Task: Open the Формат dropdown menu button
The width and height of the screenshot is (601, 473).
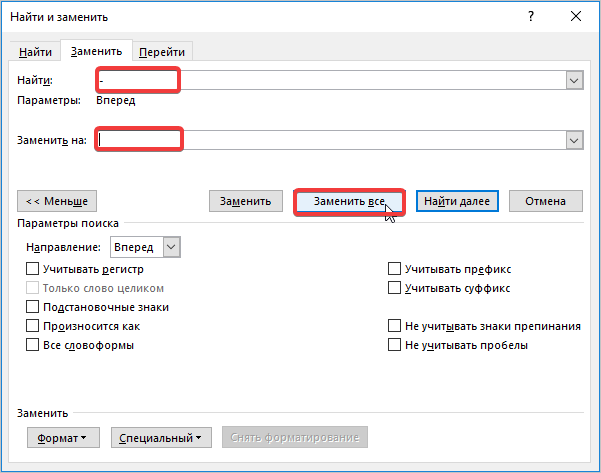Action: click(61, 437)
